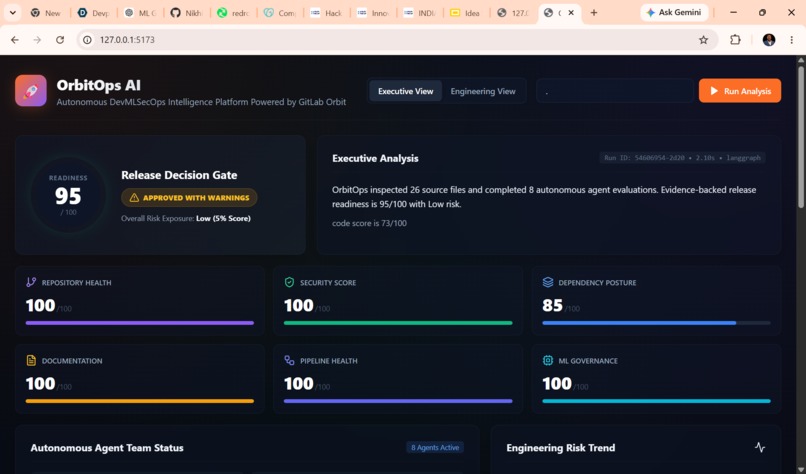Click the Pipeline Health workflow icon
The height and width of the screenshot is (474, 806).
click(289, 360)
